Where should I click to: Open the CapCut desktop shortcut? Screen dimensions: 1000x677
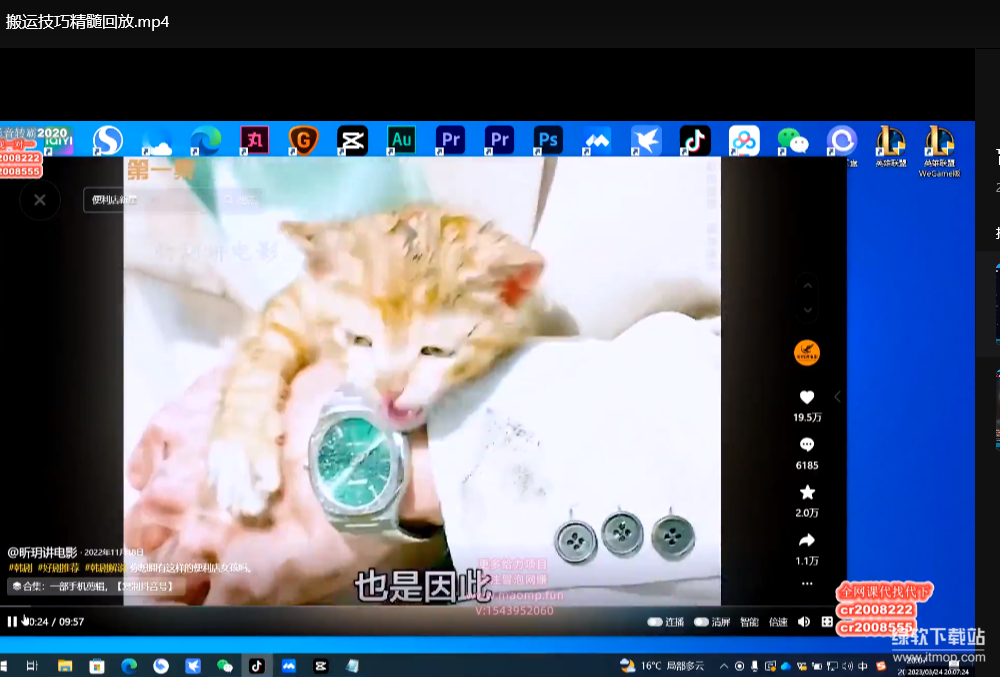coord(353,140)
